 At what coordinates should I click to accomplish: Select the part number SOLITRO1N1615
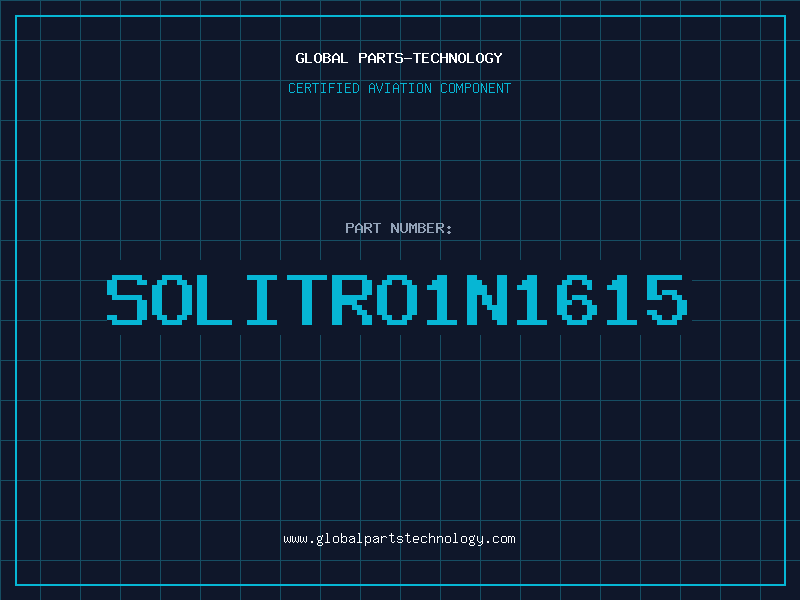click(x=397, y=299)
